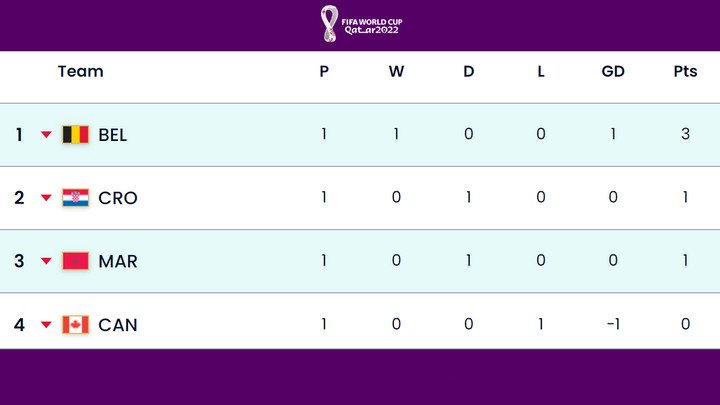Click the Canada flag icon

point(75,325)
